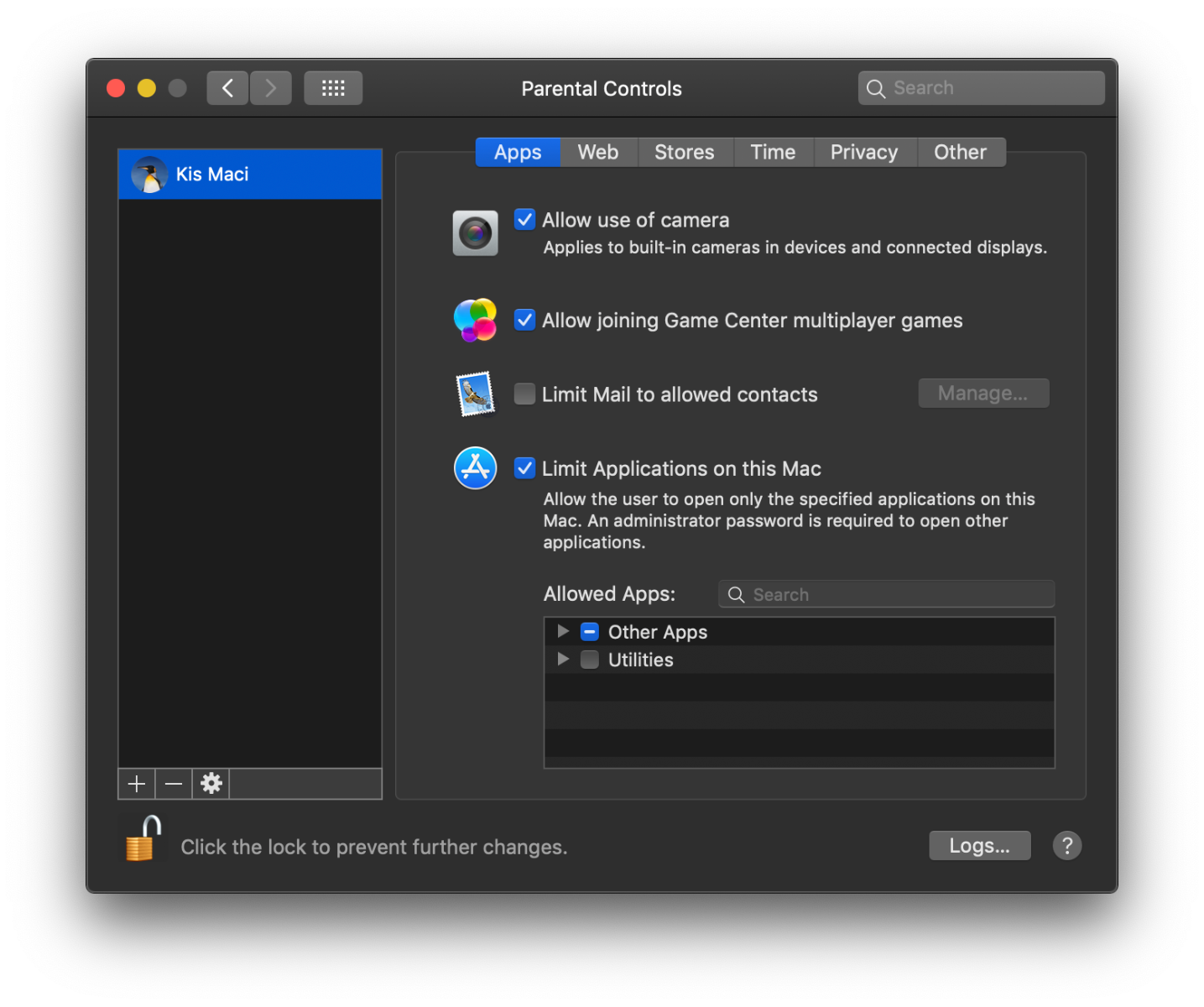The image size is (1204, 1007).
Task: Go back with the left arrow
Action: click(227, 88)
